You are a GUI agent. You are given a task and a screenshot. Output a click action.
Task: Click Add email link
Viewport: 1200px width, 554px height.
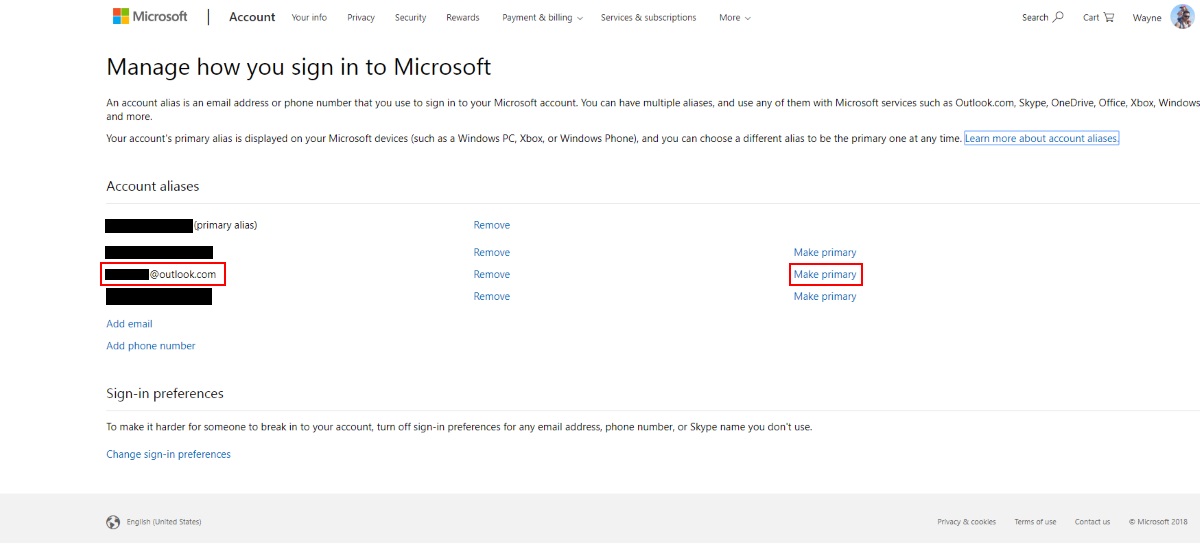129,324
